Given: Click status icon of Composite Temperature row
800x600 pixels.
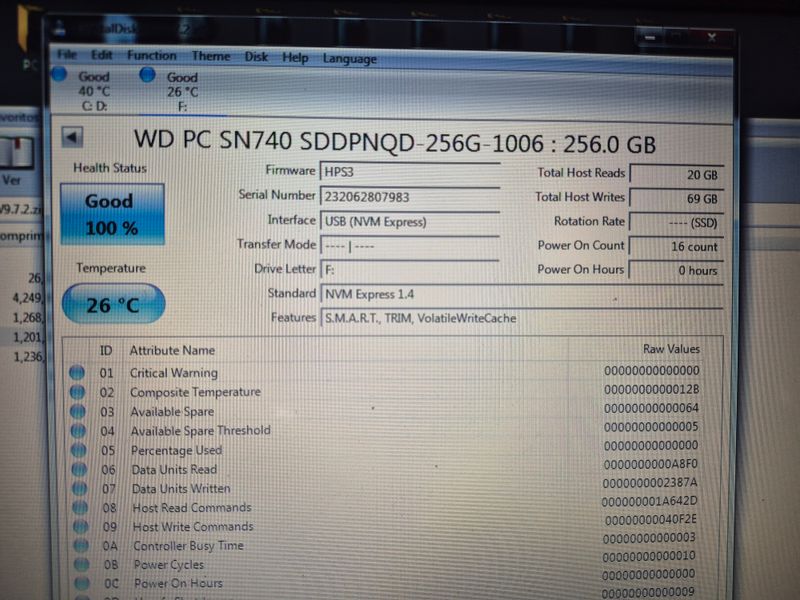Looking at the screenshot, I should click(x=78, y=392).
